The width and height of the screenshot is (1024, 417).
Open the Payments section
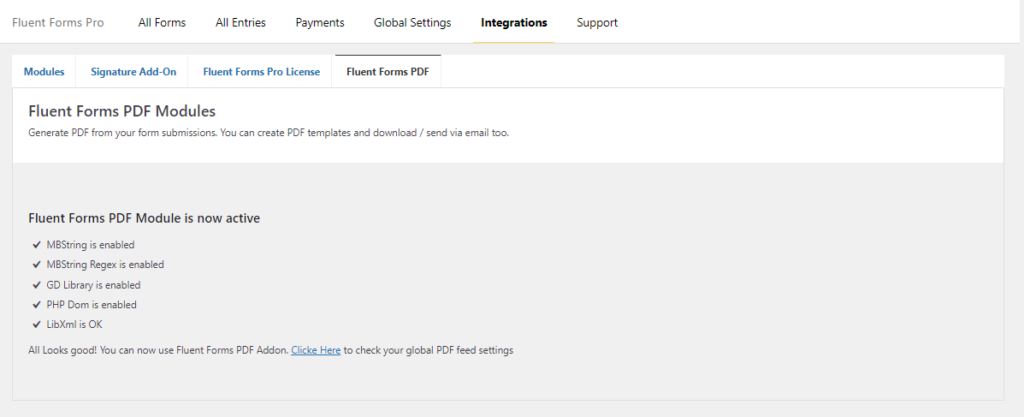320,23
